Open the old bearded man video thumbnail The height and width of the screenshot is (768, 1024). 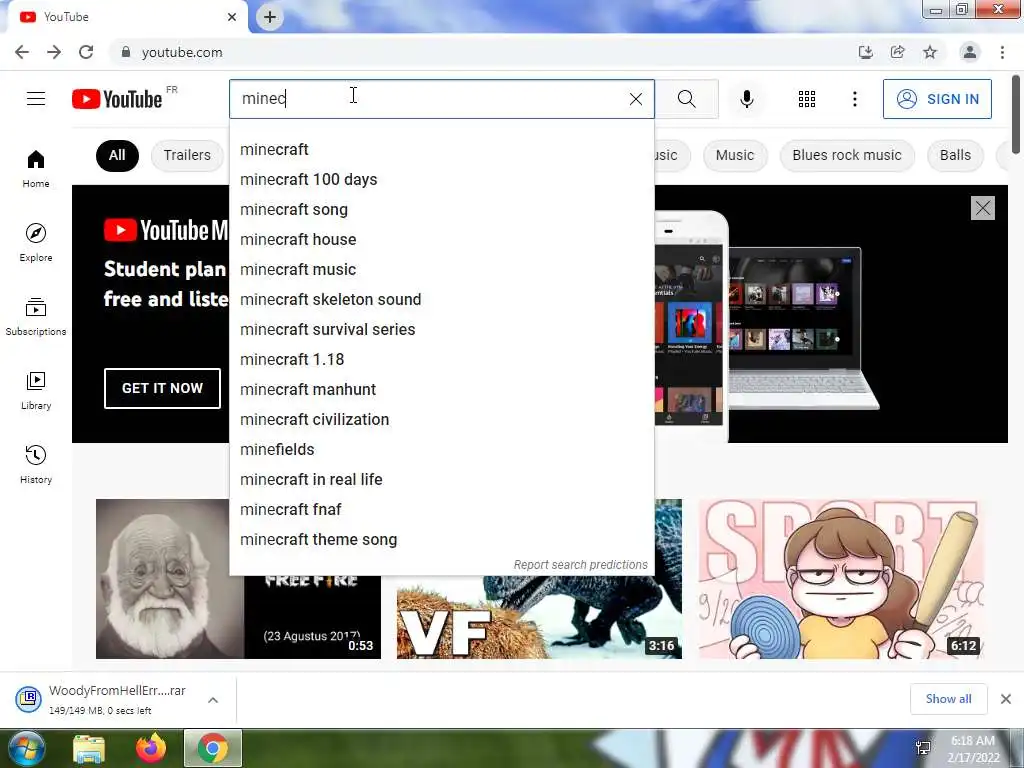pyautogui.click(x=170, y=579)
